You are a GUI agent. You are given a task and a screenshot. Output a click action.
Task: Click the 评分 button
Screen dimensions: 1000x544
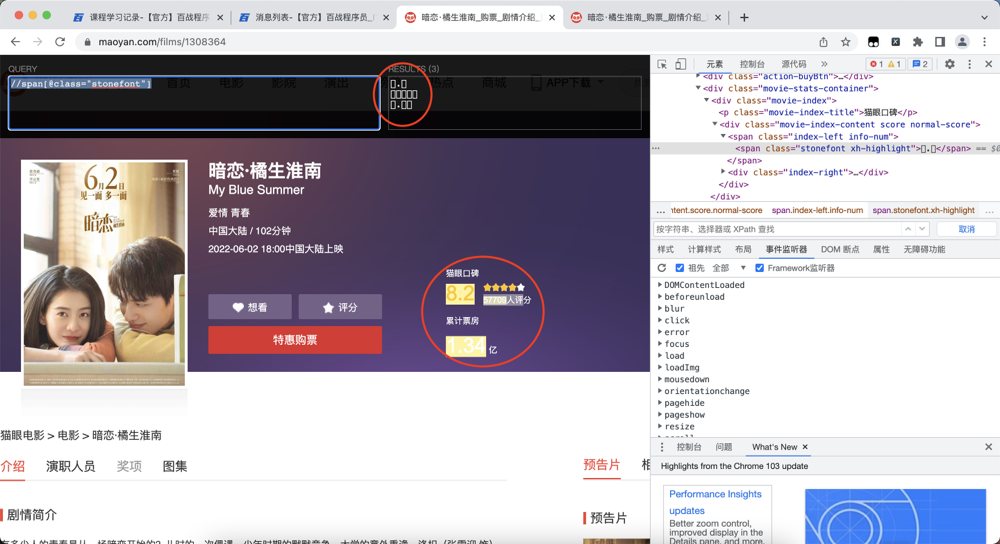tap(340, 307)
